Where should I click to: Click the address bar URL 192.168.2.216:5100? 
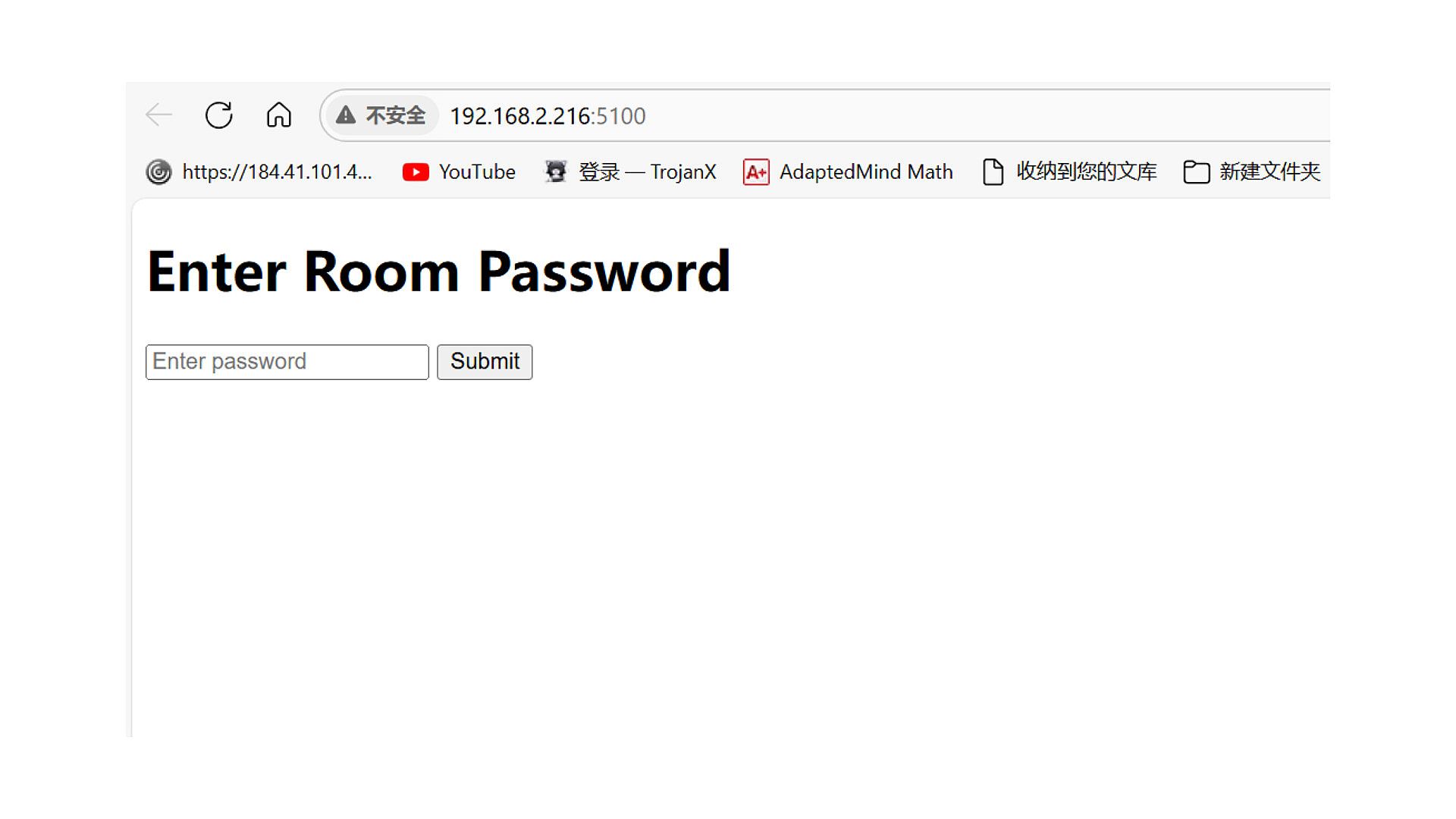pyautogui.click(x=548, y=116)
